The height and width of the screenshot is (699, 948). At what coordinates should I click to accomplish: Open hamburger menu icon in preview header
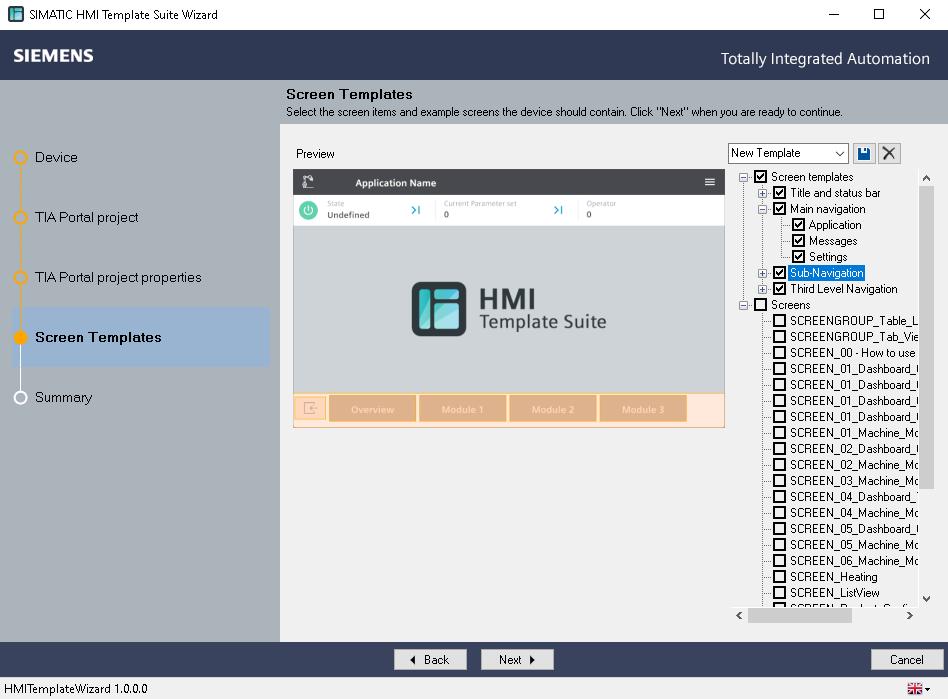click(x=710, y=182)
